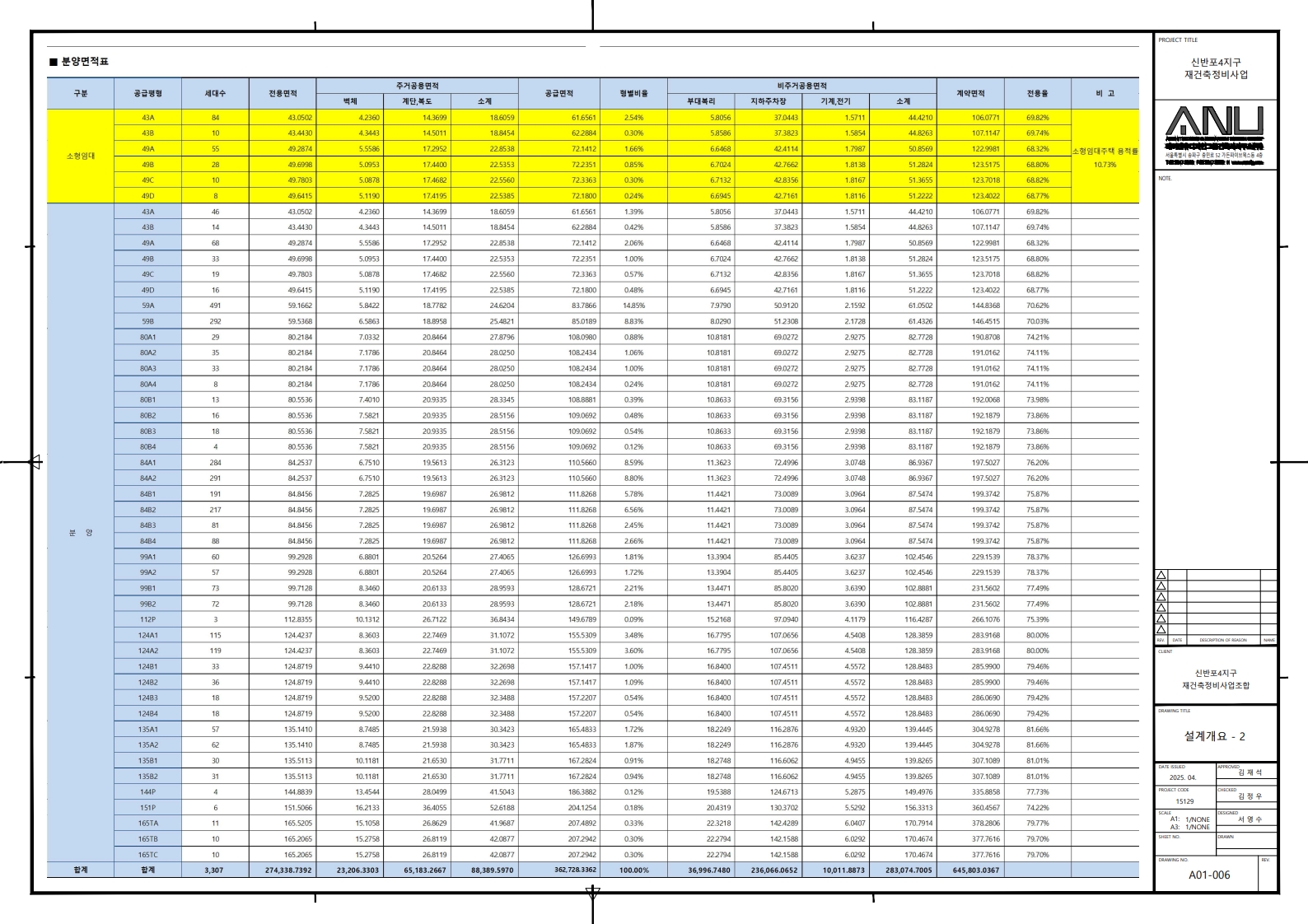Click the drawing title 설계개요 - 2
The width and height of the screenshot is (1308, 924).
click(1214, 736)
